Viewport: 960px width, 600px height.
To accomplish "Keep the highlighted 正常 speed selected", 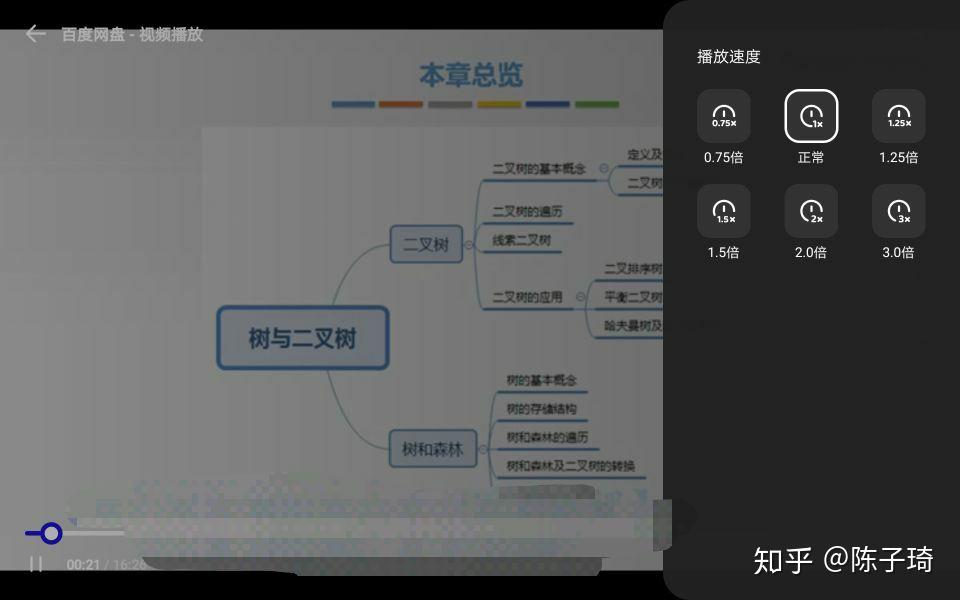I will click(x=810, y=157).
